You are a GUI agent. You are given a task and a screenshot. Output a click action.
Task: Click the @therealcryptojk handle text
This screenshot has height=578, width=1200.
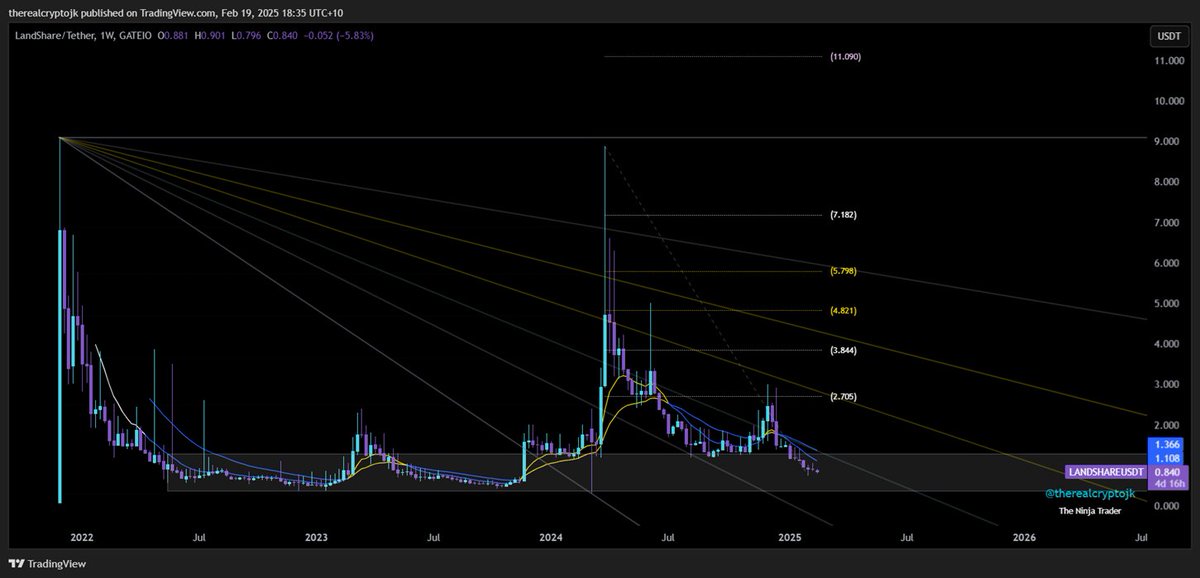1089,494
